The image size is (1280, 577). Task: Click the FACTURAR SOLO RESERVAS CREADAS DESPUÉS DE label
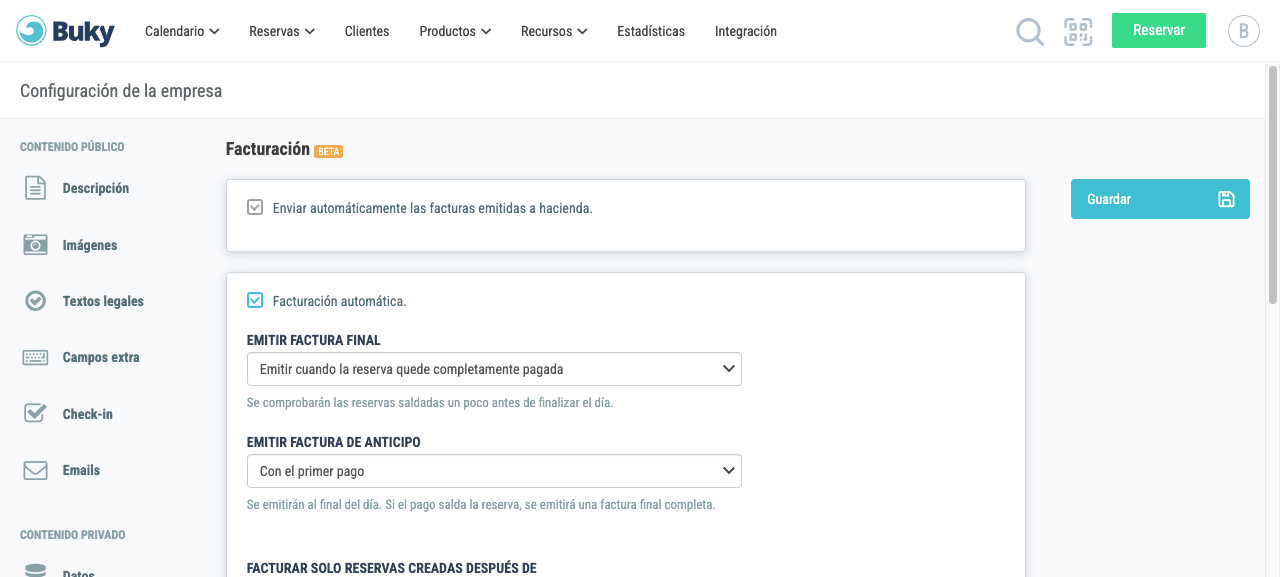click(x=392, y=568)
